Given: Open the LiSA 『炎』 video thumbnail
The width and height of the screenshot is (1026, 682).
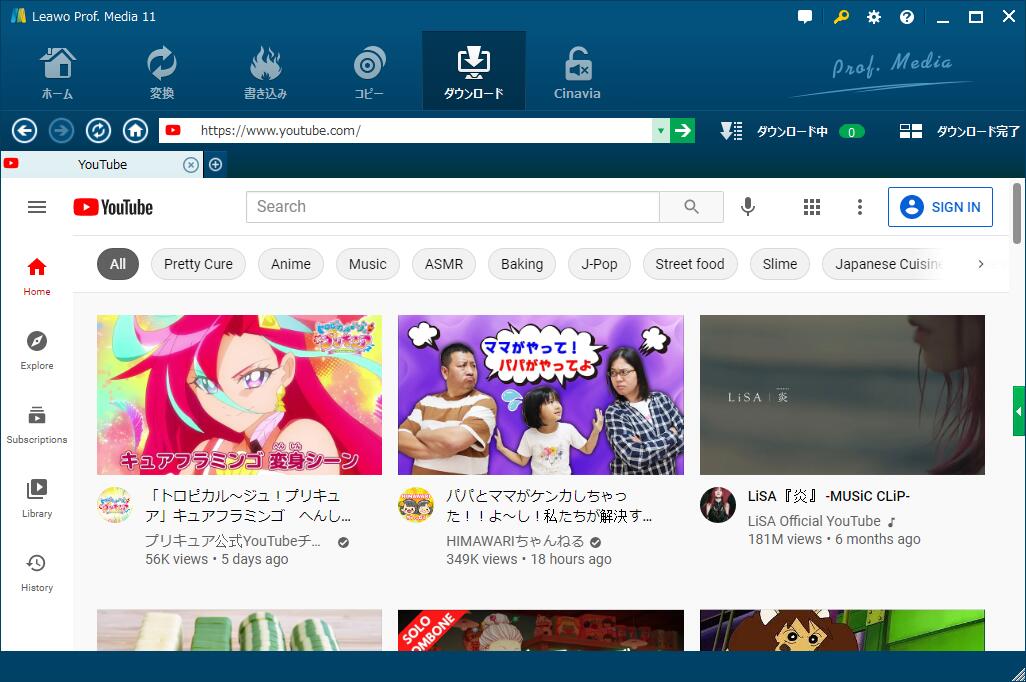Looking at the screenshot, I should pyautogui.click(x=842, y=394).
